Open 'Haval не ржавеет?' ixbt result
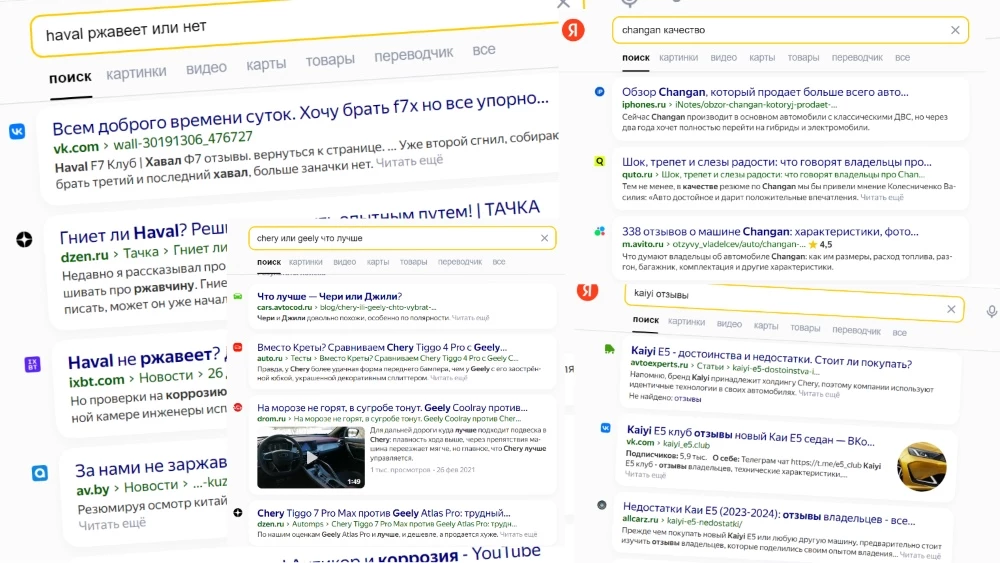Screen dimensions: 1000x563 [x=147, y=358]
